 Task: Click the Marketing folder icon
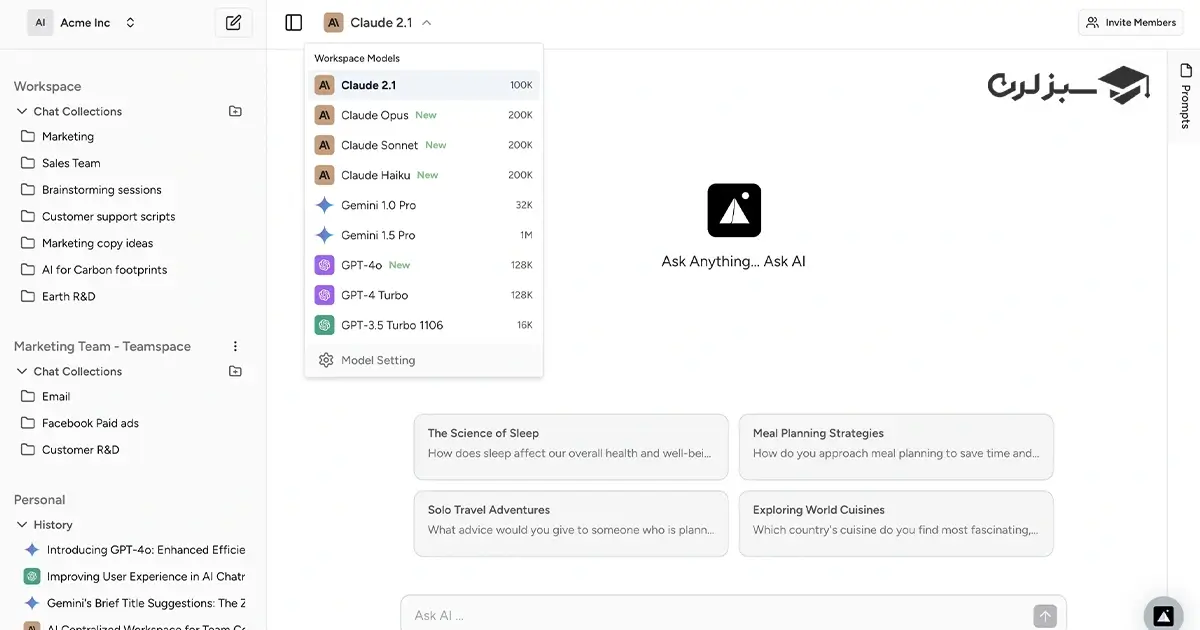pyautogui.click(x=28, y=136)
